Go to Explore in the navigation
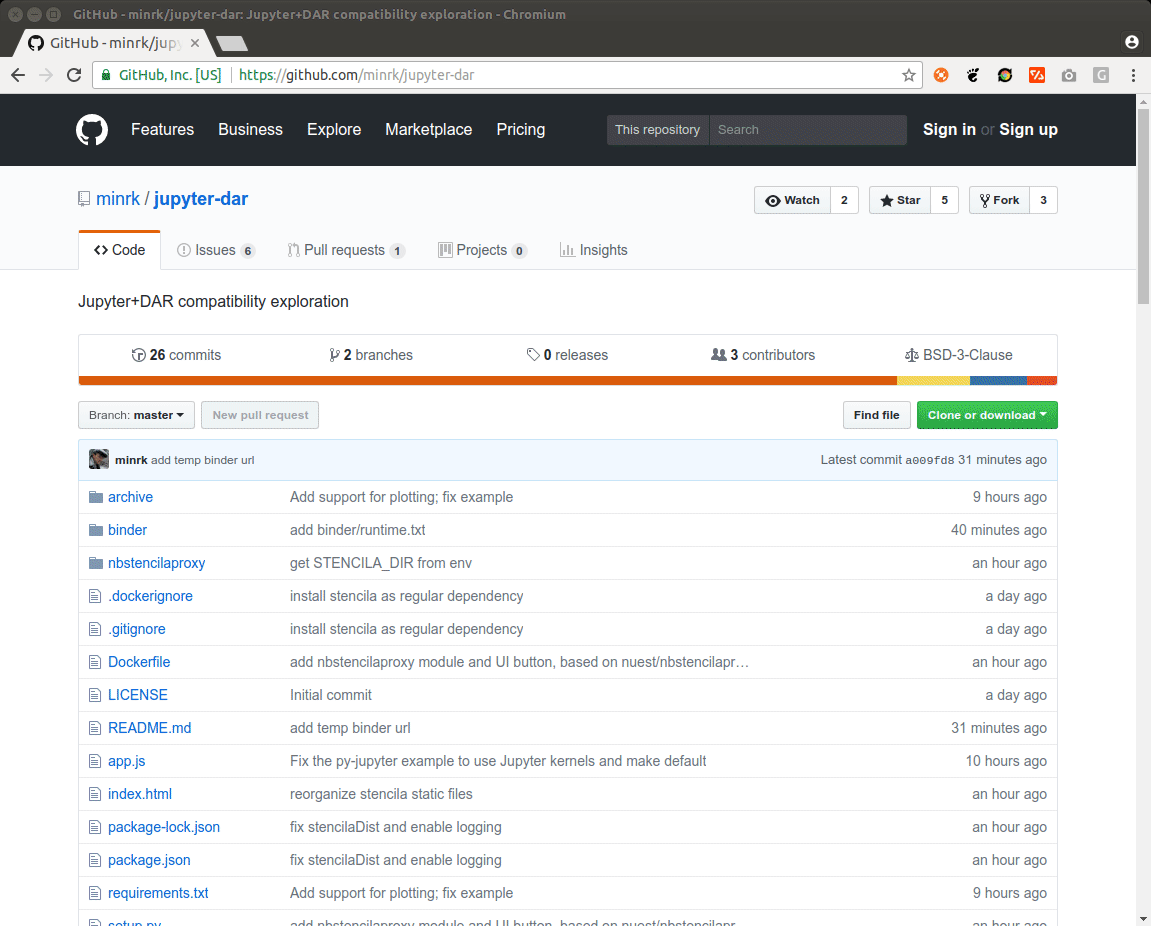1151x926 pixels. click(334, 130)
